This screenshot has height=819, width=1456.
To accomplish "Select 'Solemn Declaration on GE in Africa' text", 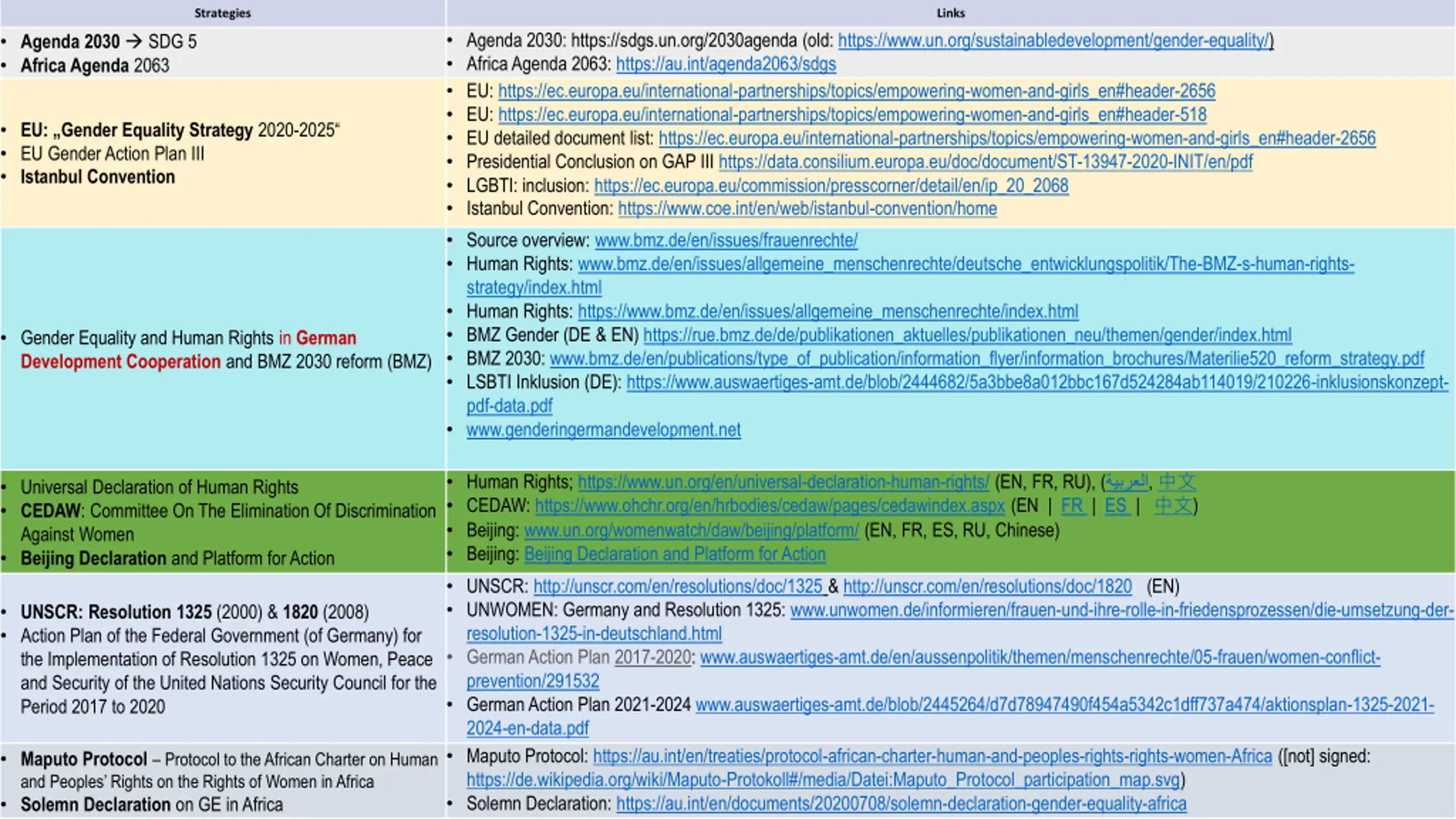I will click(152, 805).
